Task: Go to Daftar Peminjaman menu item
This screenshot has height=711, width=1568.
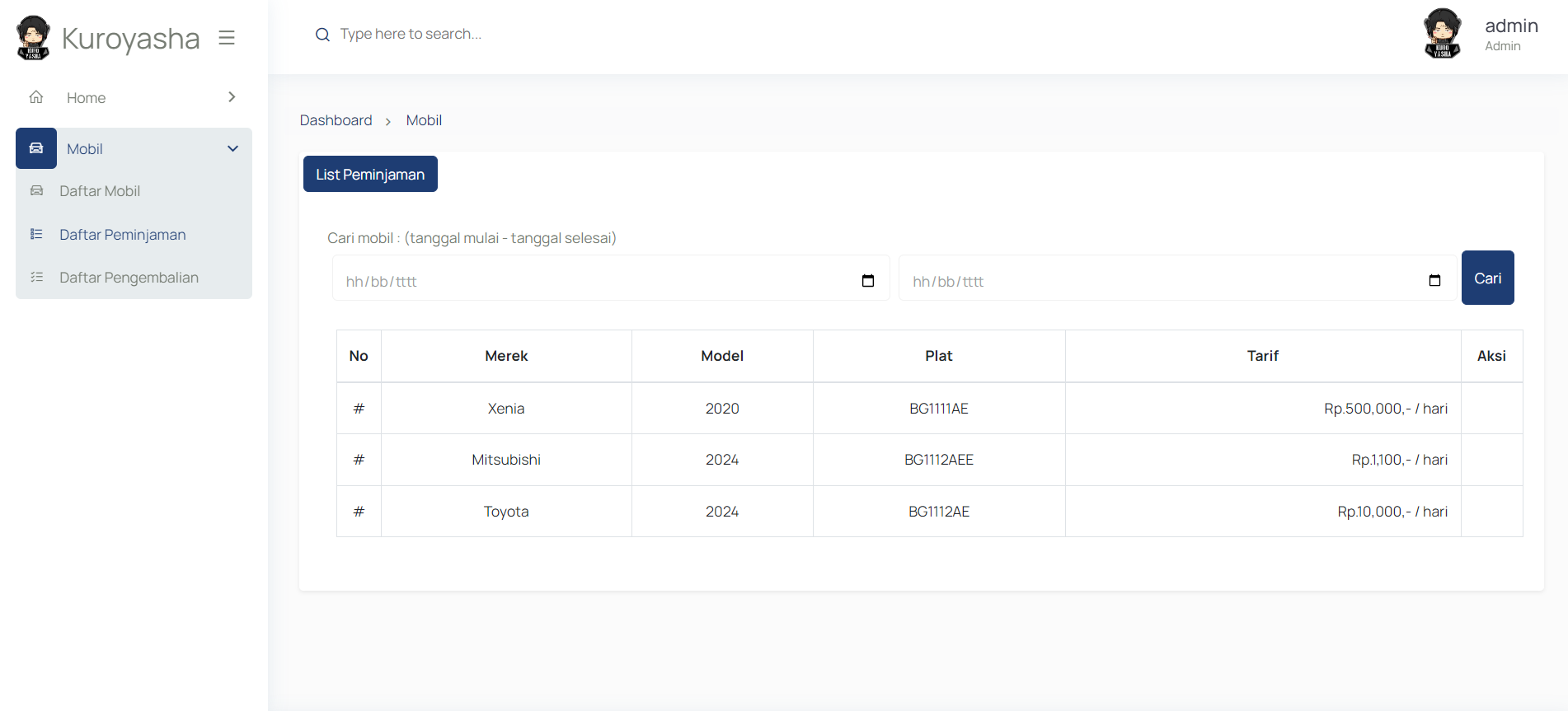Action: coord(123,235)
